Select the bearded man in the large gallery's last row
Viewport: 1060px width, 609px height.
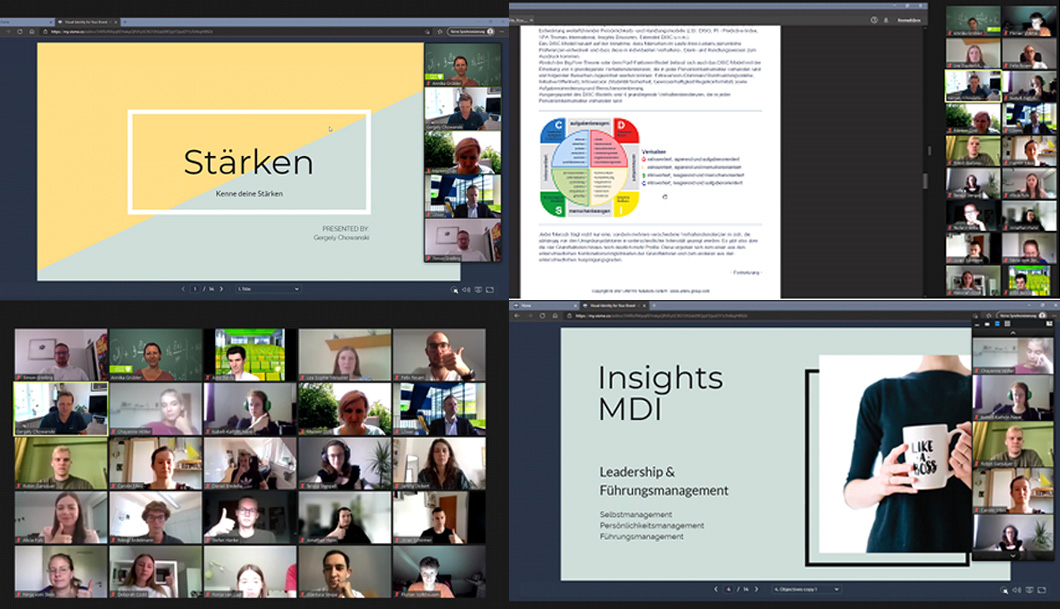(x=345, y=572)
